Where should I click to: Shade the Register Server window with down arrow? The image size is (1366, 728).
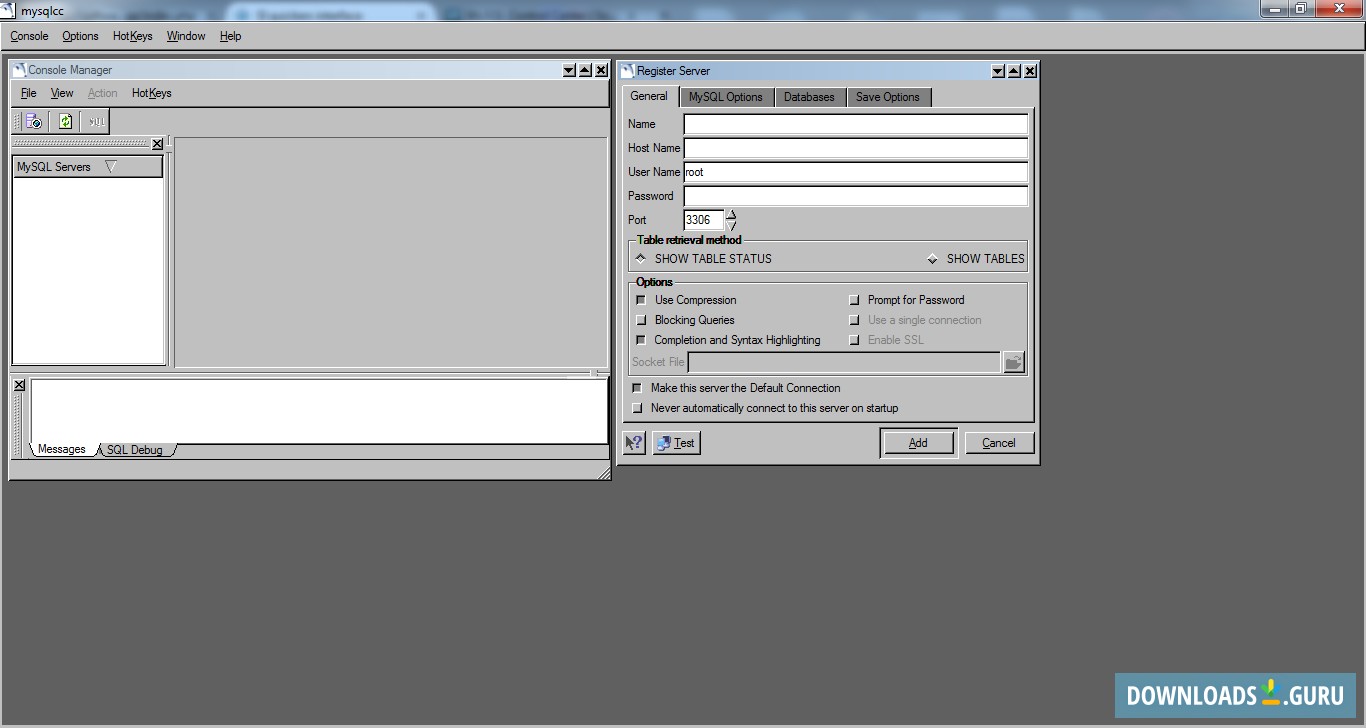point(998,71)
